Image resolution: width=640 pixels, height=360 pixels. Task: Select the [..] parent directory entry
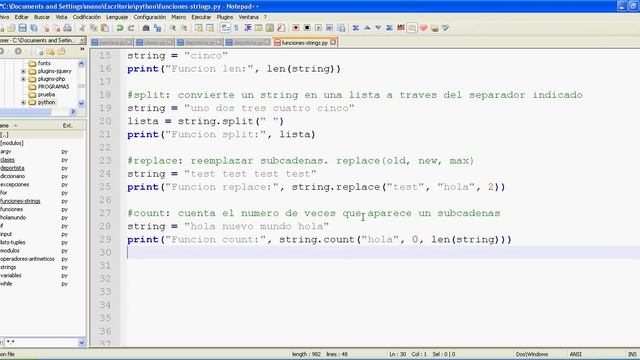[4, 135]
